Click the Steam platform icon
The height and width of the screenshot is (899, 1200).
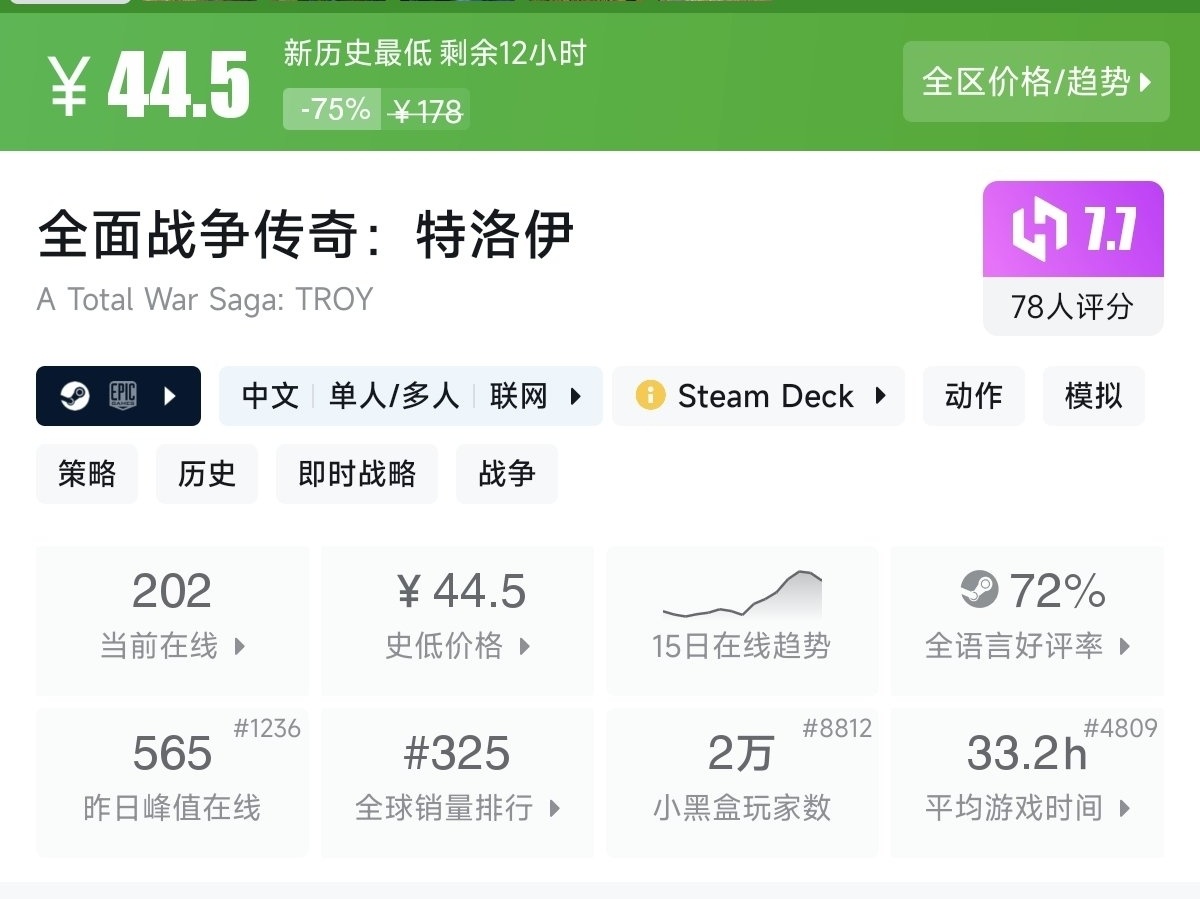pos(74,396)
